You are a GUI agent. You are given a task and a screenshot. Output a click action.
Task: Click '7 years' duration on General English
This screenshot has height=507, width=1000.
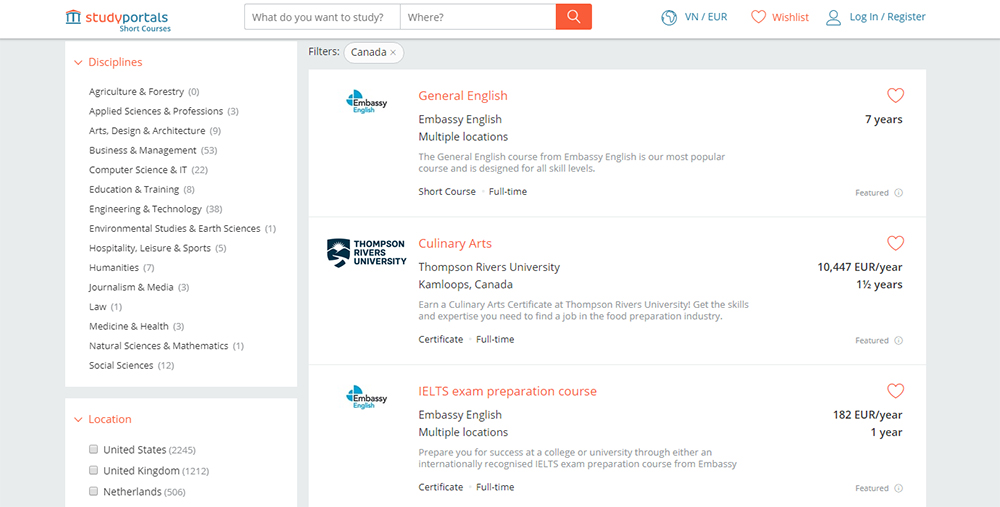click(x=883, y=119)
